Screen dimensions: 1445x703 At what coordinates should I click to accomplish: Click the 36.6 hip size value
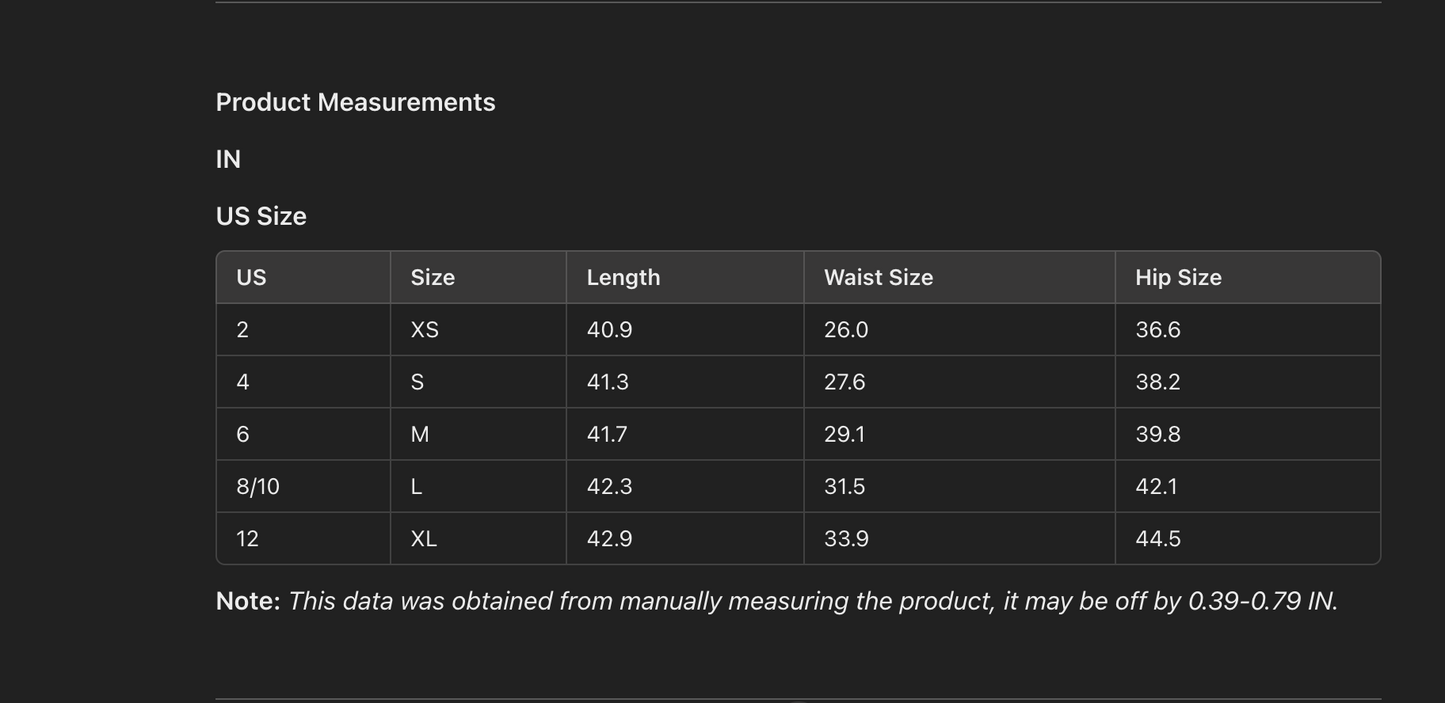1158,330
